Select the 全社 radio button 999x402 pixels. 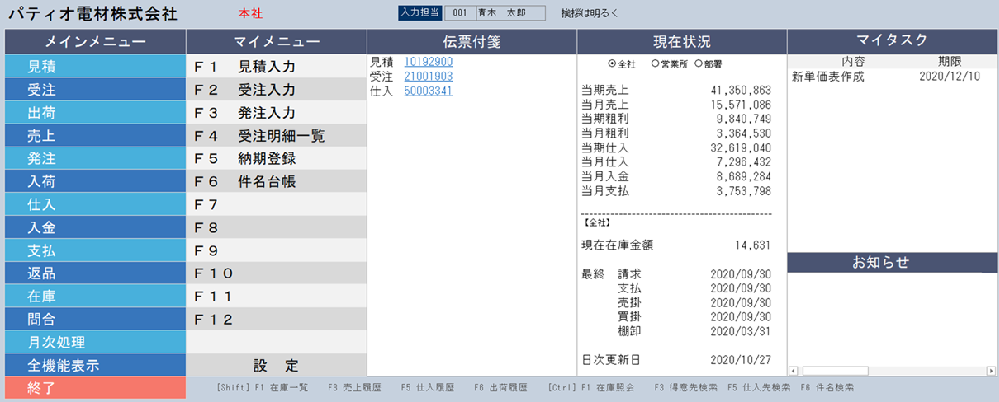point(612,64)
